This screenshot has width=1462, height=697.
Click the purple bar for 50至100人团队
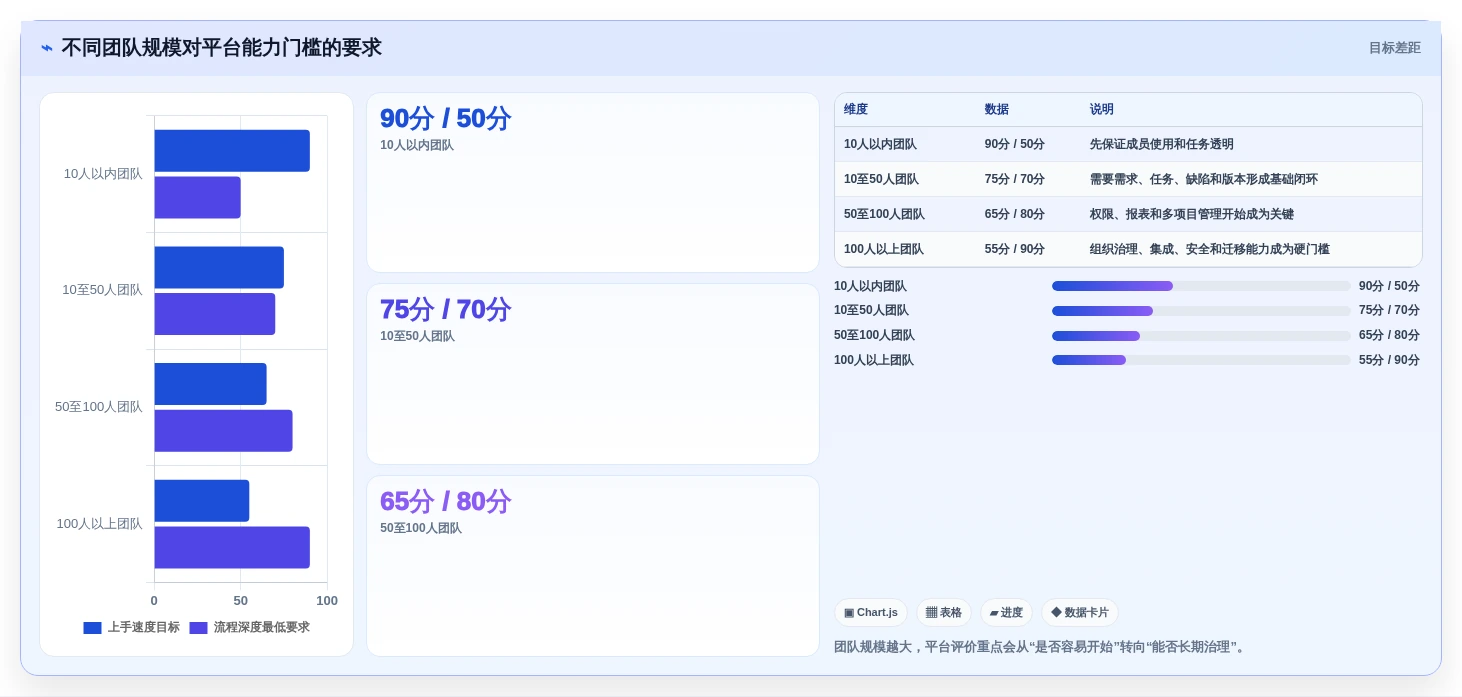[x=223, y=431]
